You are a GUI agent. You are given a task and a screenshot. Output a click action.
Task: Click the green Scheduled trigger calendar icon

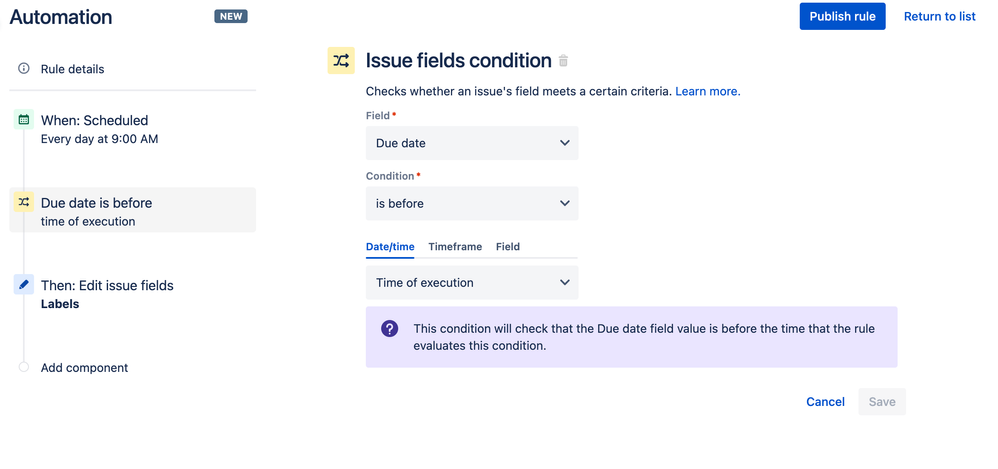pos(24,120)
